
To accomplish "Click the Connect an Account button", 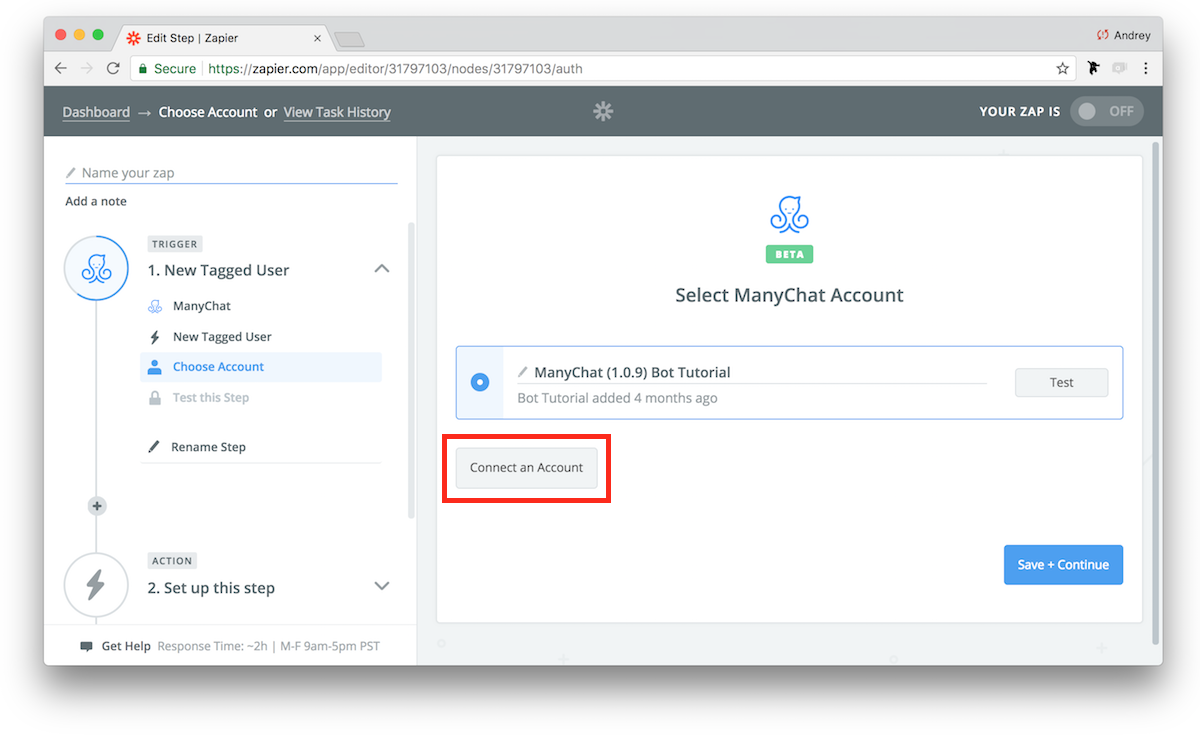I will click(x=526, y=468).
